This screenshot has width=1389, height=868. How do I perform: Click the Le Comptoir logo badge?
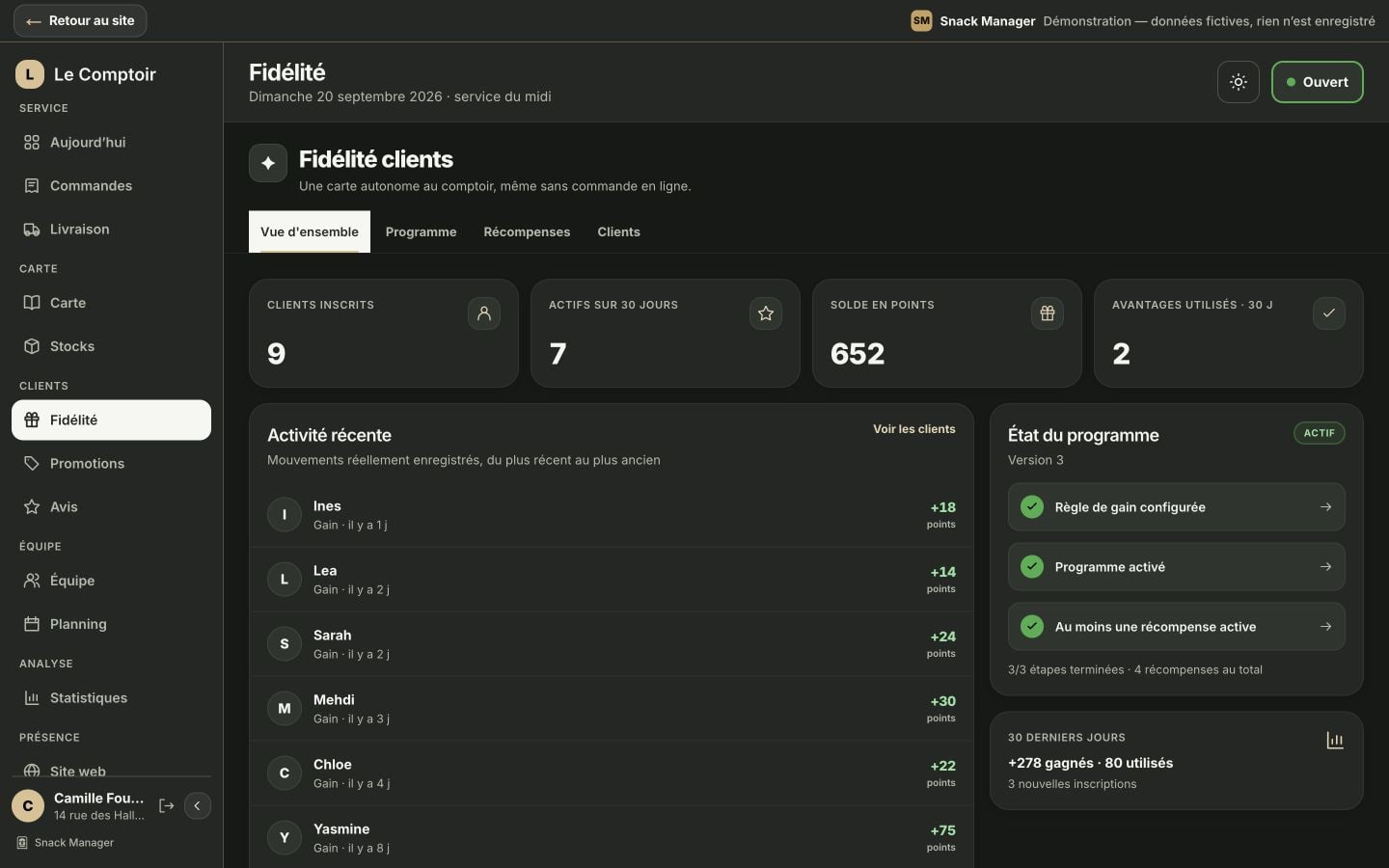(x=30, y=74)
